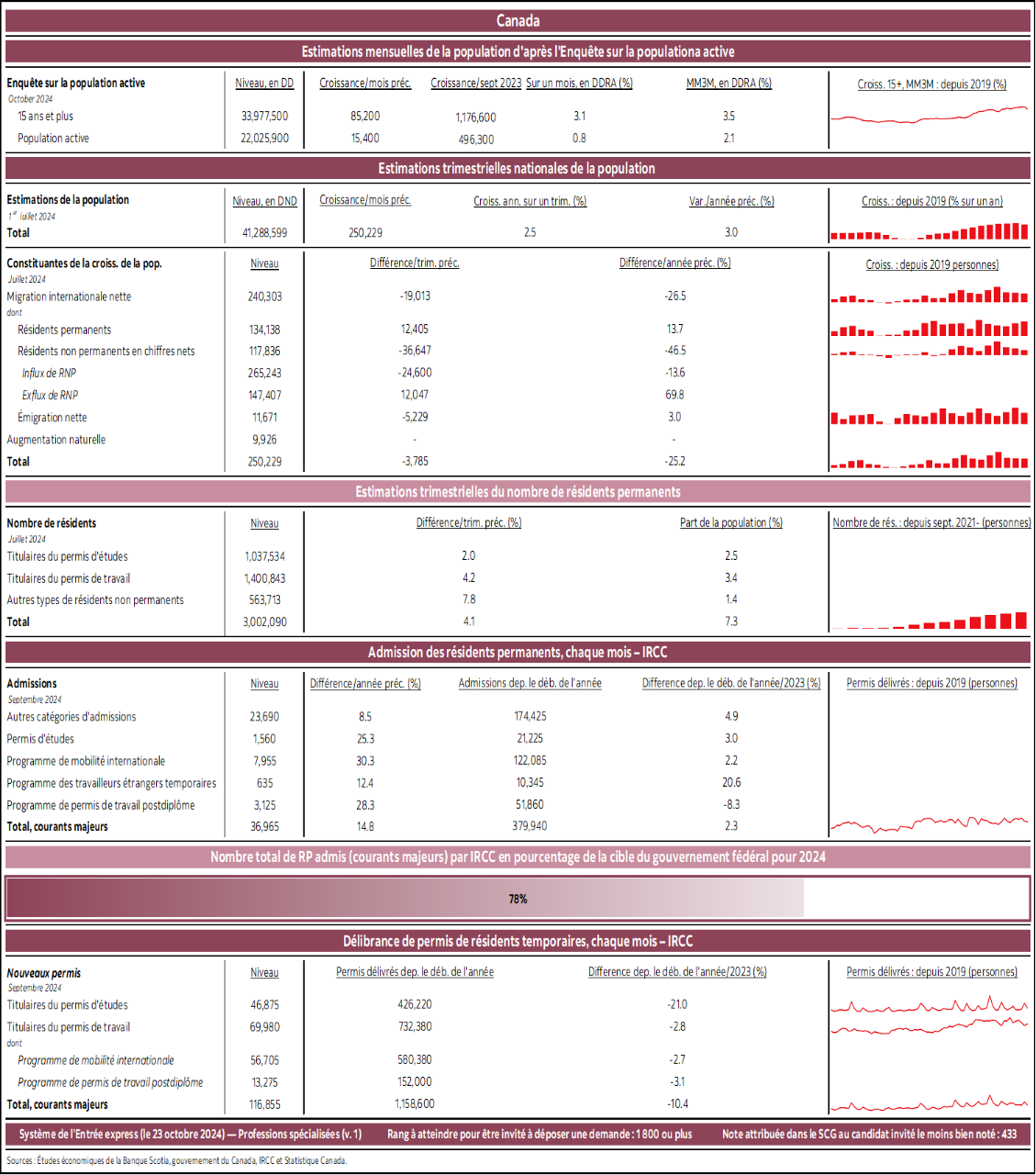Select the 'Estimations trimestrielles nationales de la population' header
The width and height of the screenshot is (1036, 1175).
click(x=518, y=169)
